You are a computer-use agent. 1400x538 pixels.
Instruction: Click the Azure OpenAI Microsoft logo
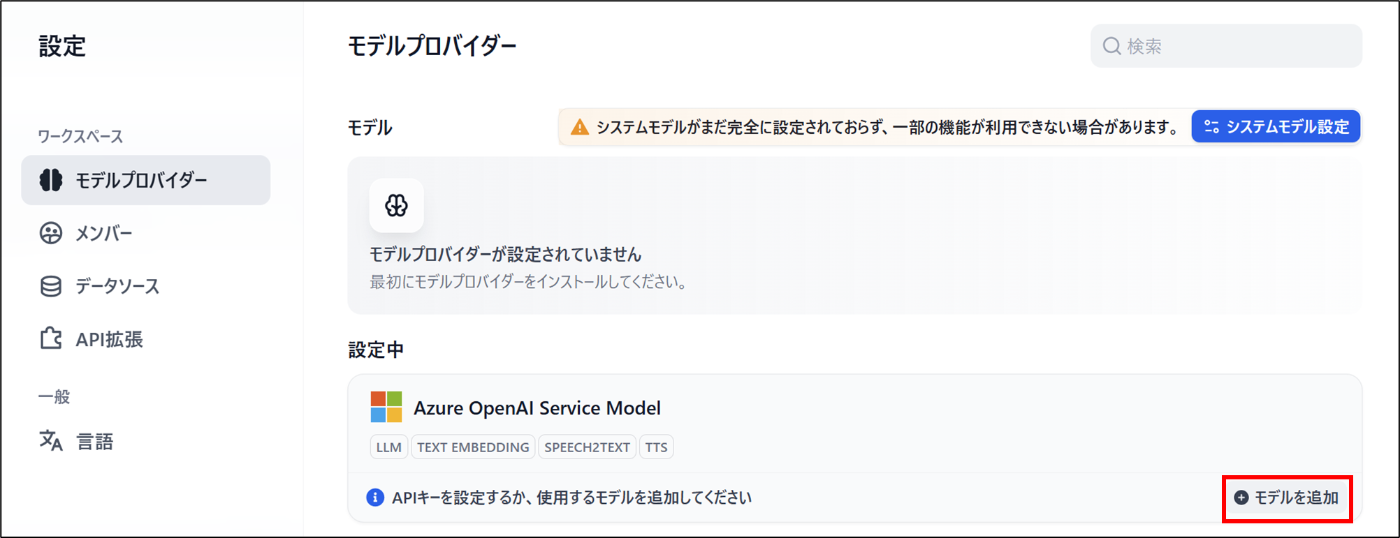tap(386, 407)
